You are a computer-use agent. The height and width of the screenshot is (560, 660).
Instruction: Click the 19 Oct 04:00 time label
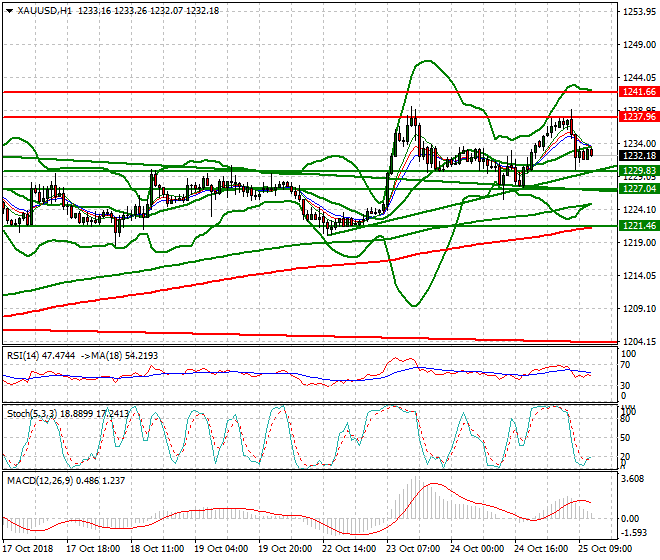click(221, 549)
